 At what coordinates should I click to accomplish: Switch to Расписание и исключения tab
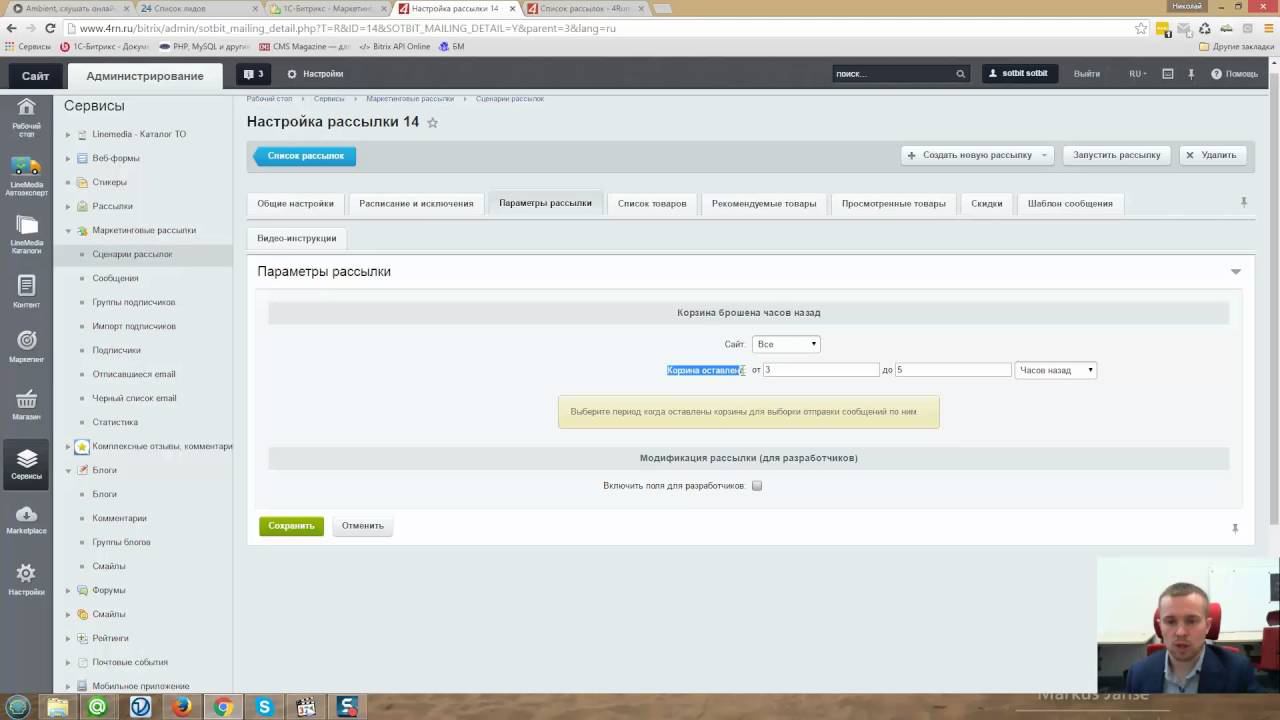tap(416, 203)
